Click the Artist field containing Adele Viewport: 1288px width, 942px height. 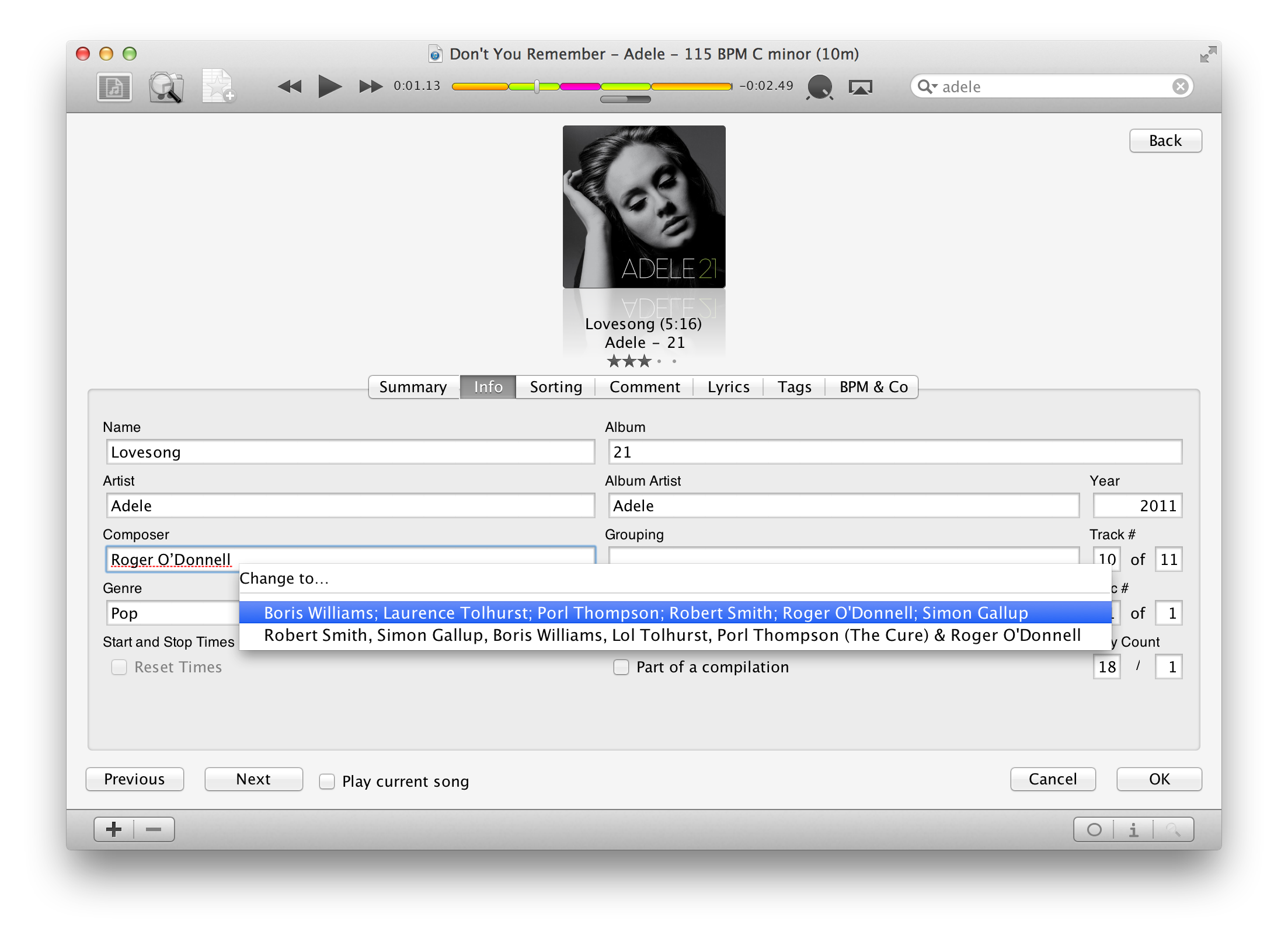pyautogui.click(x=350, y=506)
